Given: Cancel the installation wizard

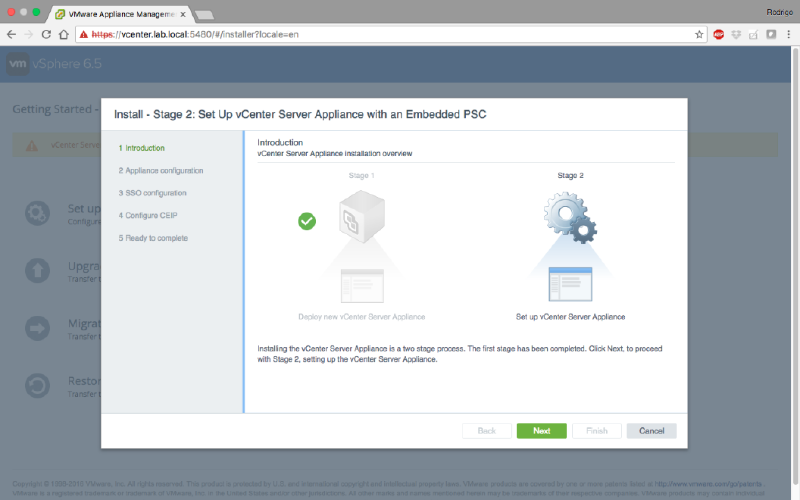Looking at the screenshot, I should click(x=651, y=431).
